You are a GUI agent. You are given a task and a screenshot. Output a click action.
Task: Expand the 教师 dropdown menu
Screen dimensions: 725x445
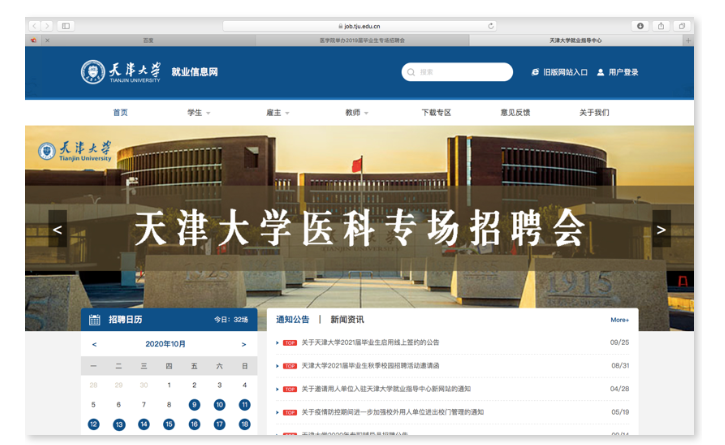point(356,112)
